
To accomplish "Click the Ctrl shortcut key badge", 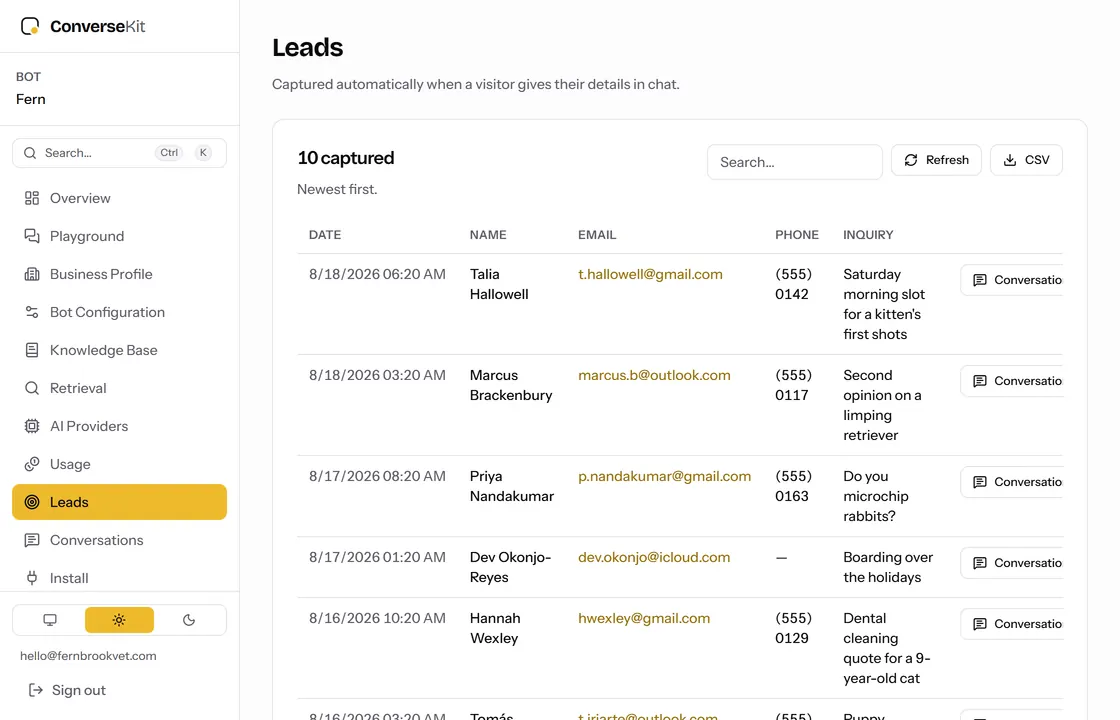I will 169,153.
